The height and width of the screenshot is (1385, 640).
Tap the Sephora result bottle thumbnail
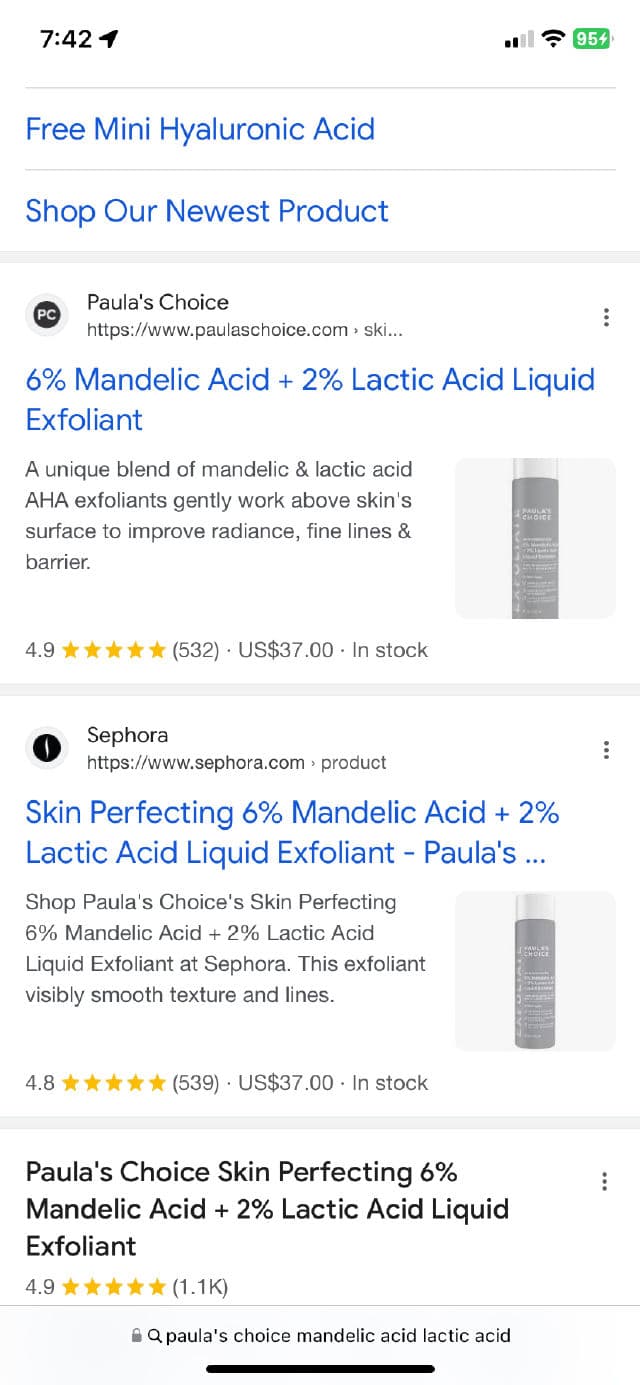pos(535,971)
